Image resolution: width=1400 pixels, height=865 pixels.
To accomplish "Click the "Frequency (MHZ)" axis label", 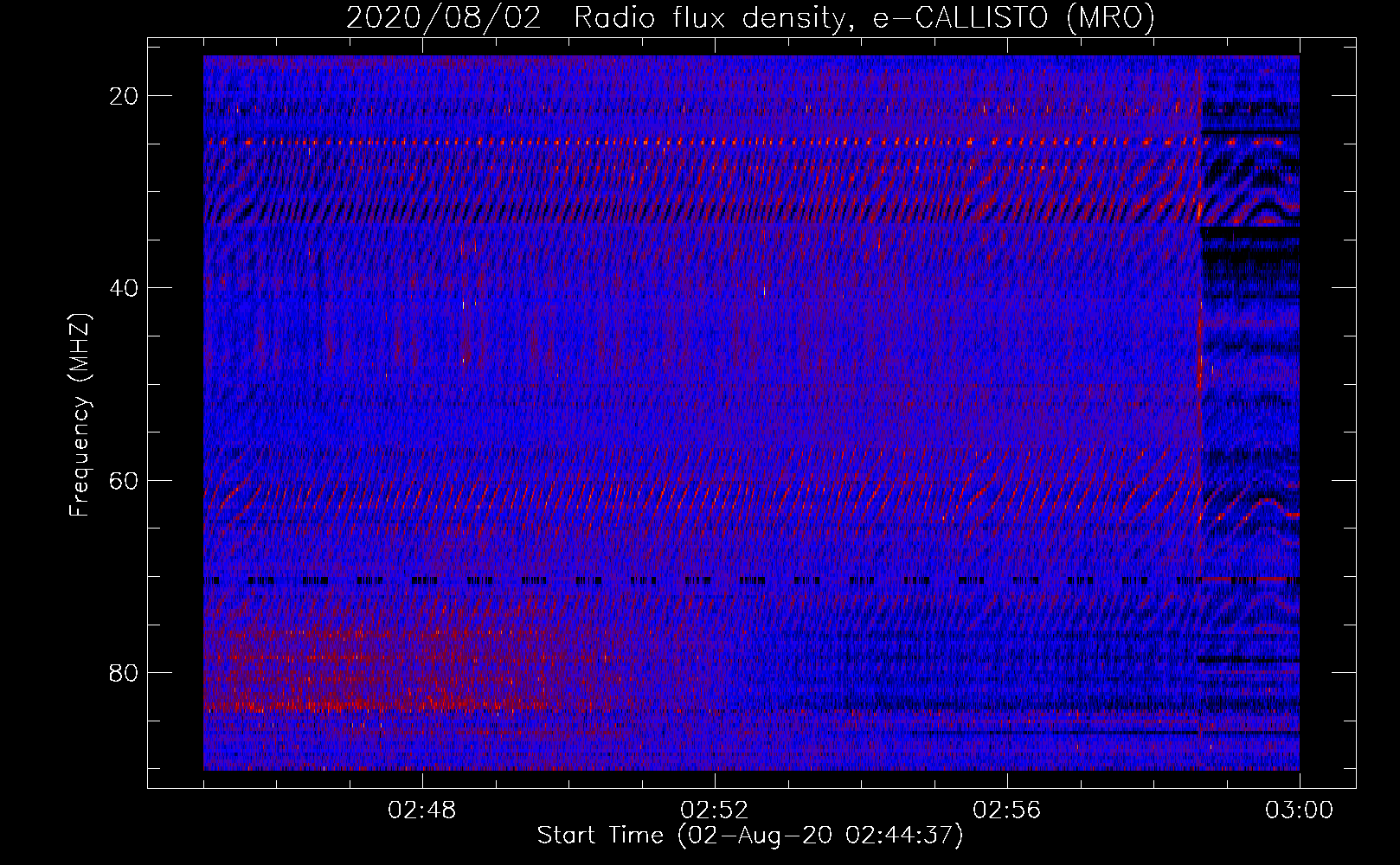I will click(80, 414).
